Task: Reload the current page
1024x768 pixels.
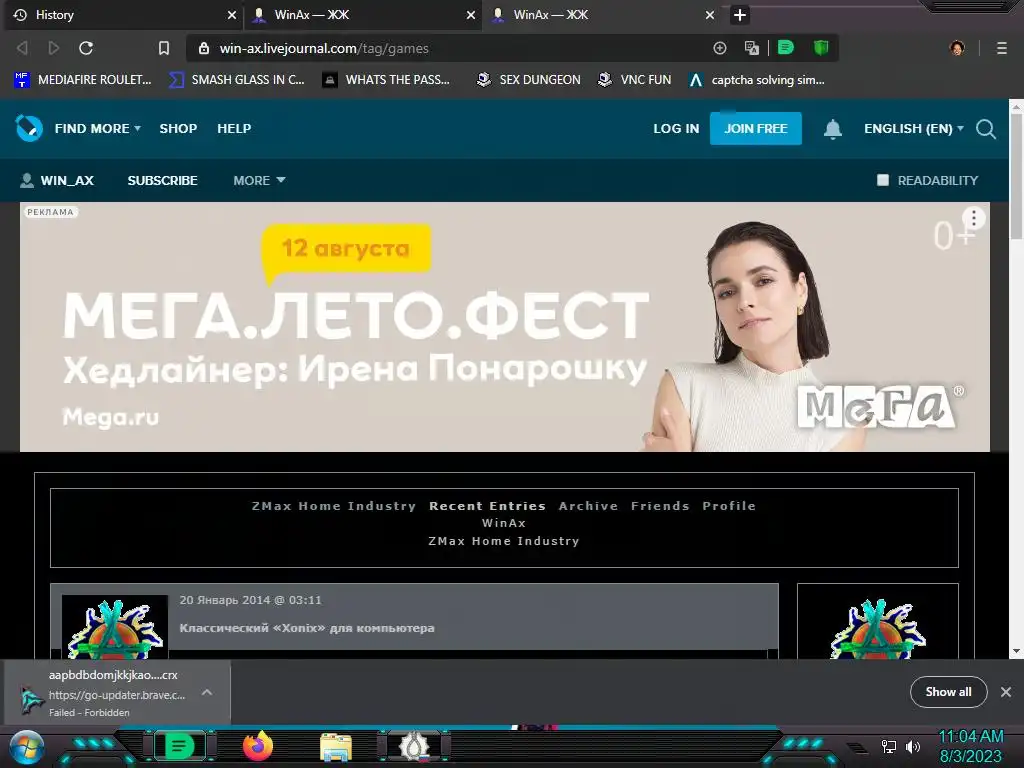Action: (86, 48)
